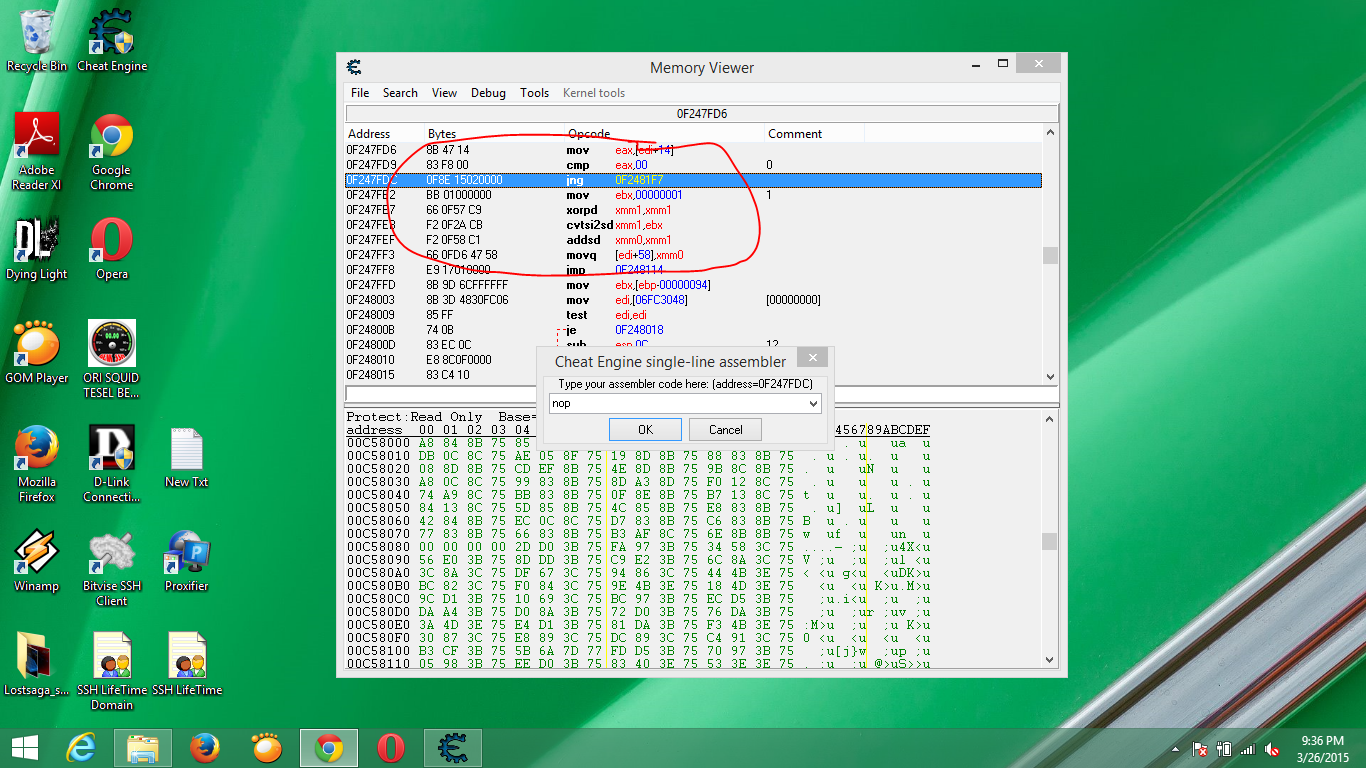The height and width of the screenshot is (768, 1366).
Task: Expand the assembler code input dropdown
Action: pyautogui.click(x=813, y=403)
